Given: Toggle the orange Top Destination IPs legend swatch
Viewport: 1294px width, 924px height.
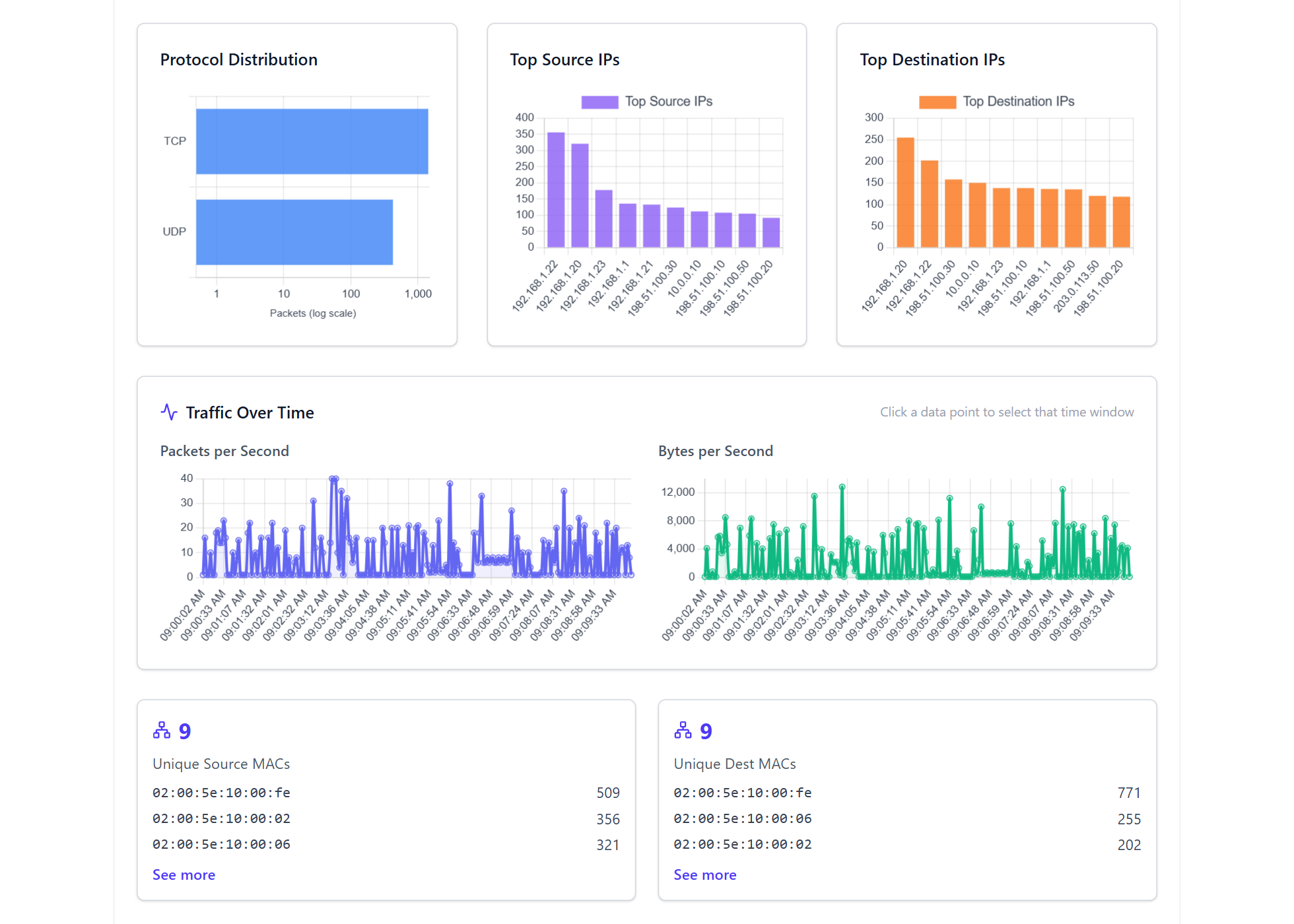Looking at the screenshot, I should [937, 102].
